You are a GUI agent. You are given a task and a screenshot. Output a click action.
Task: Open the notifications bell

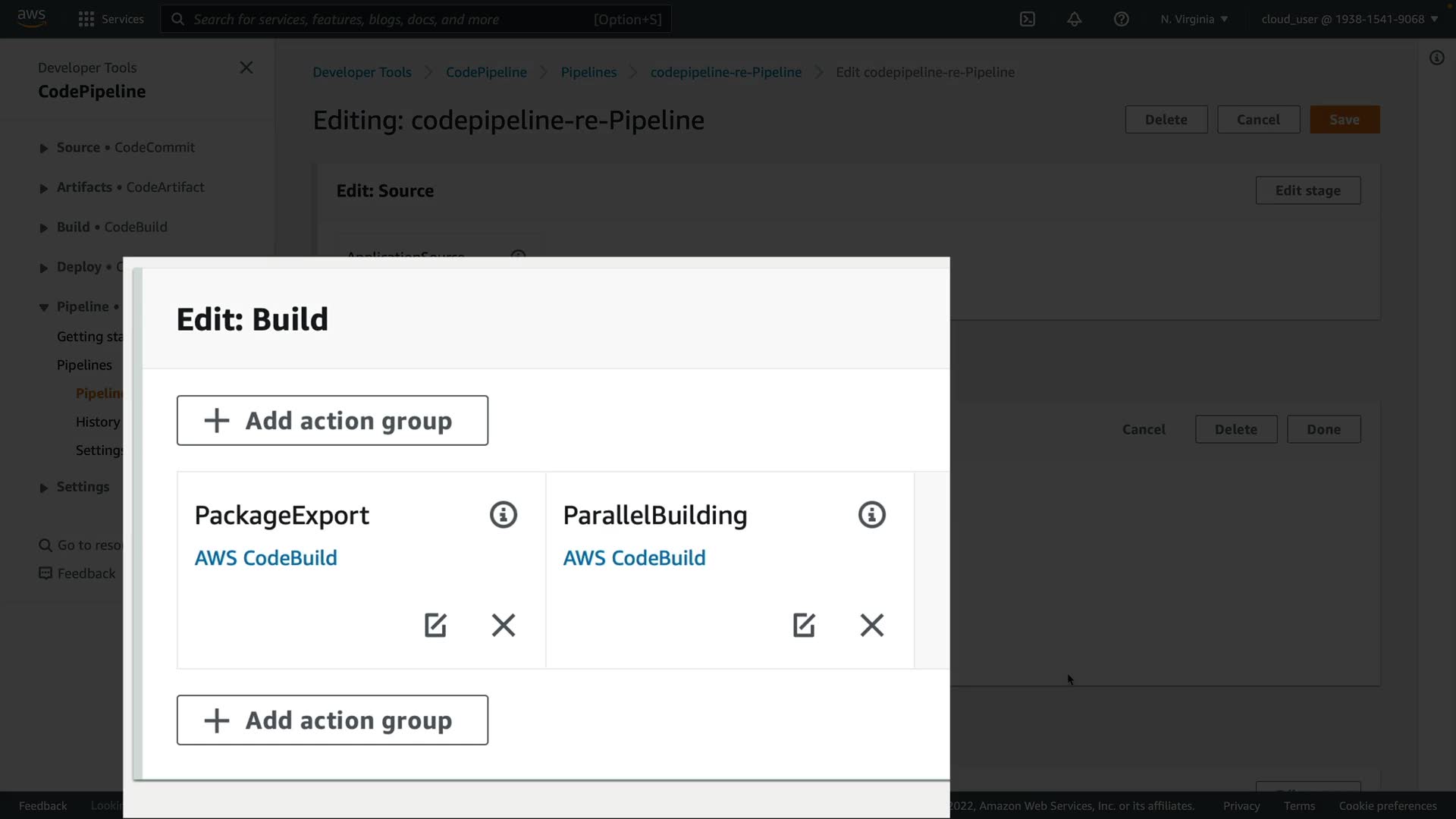[x=1075, y=19]
